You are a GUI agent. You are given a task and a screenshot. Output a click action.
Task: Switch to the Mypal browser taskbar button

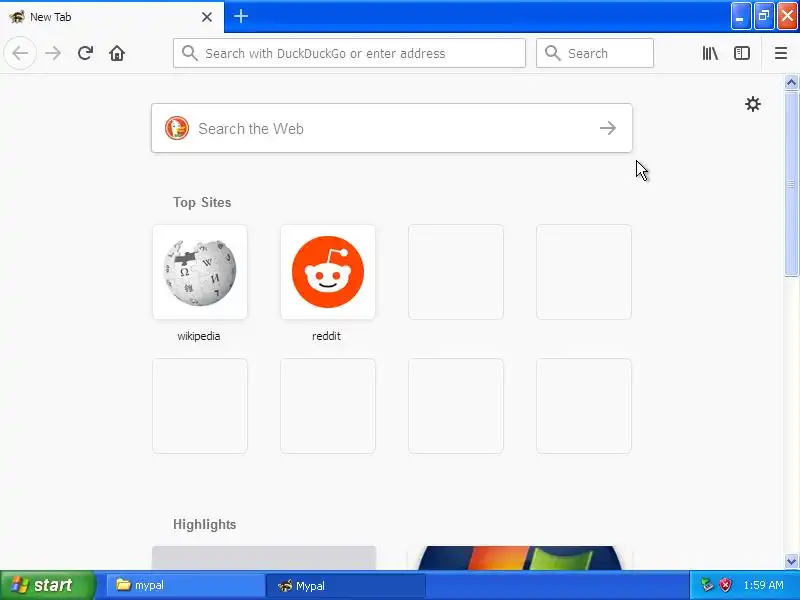pos(345,585)
